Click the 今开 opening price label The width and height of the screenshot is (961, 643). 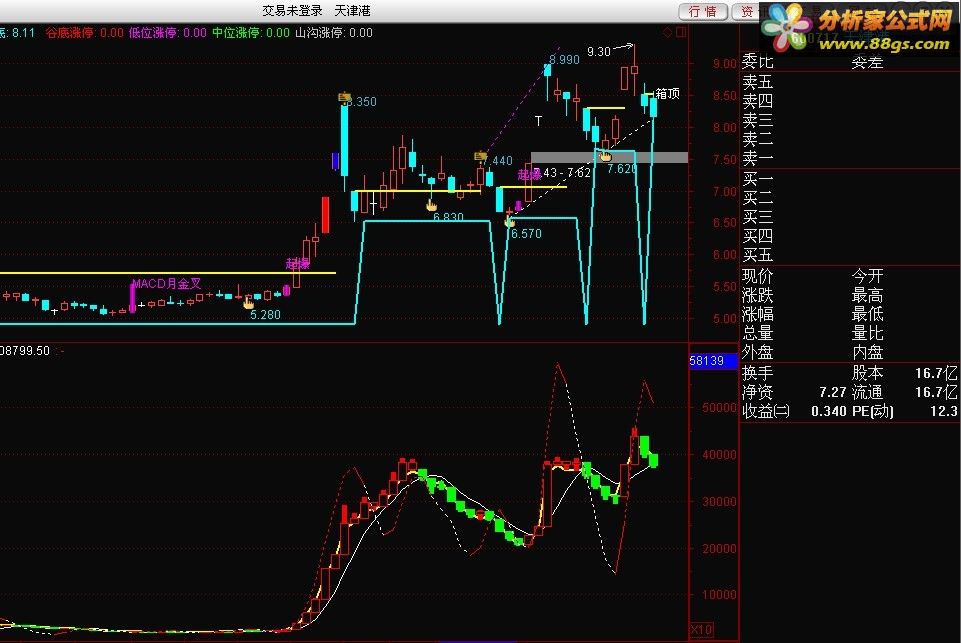click(x=867, y=276)
